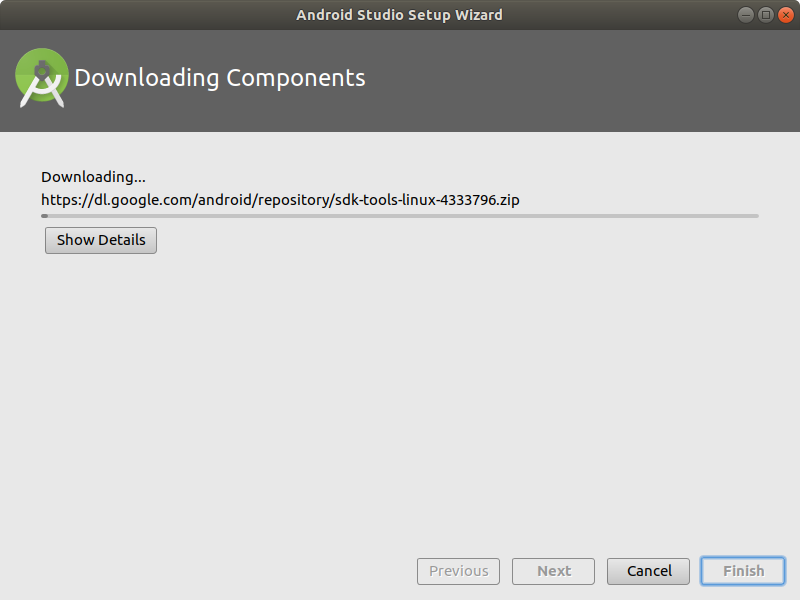The height and width of the screenshot is (600, 800).
Task: Maximize the Setup Wizard window
Action: pyautogui.click(x=766, y=15)
